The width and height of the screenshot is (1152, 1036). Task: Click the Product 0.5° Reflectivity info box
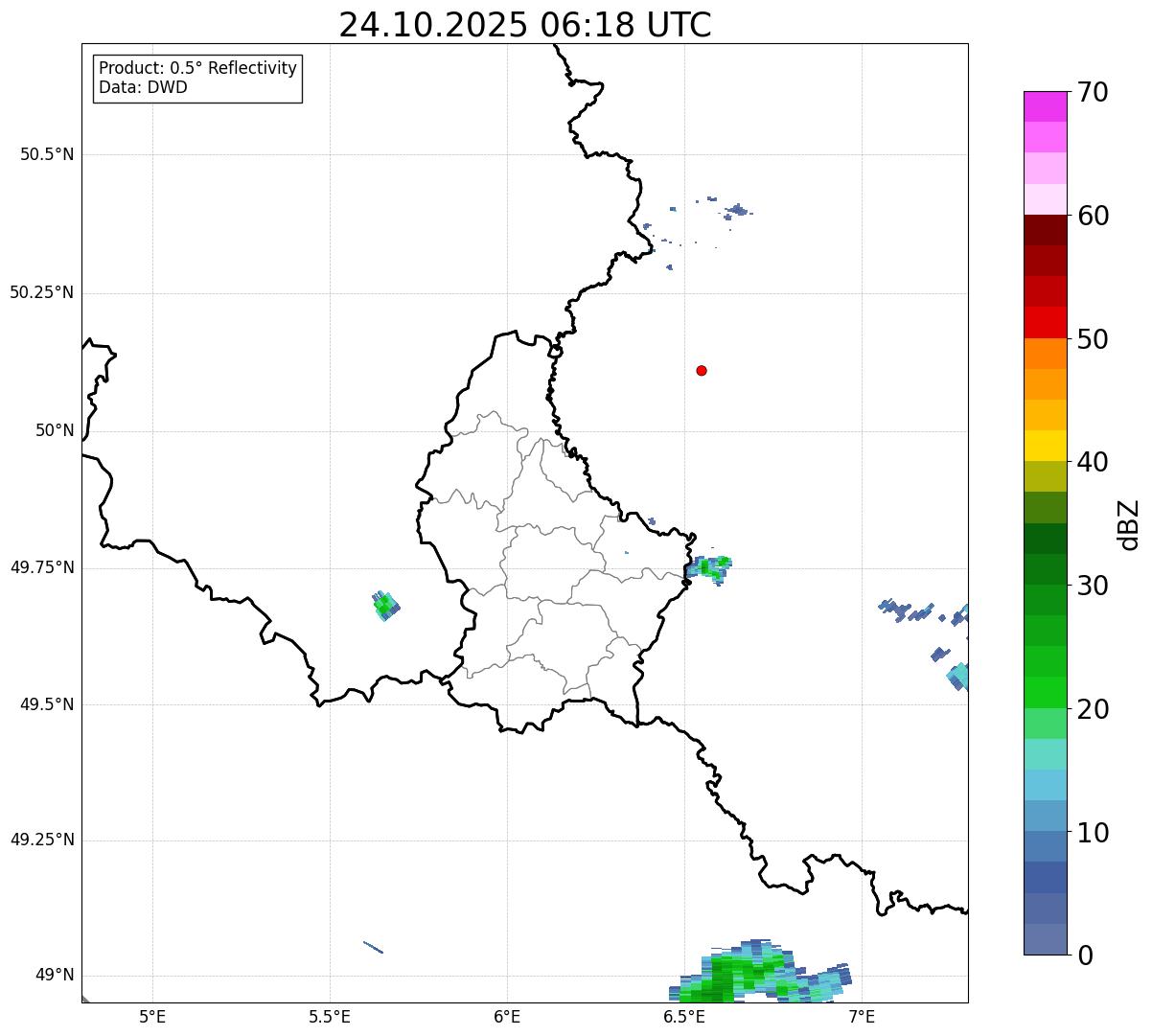tap(197, 79)
